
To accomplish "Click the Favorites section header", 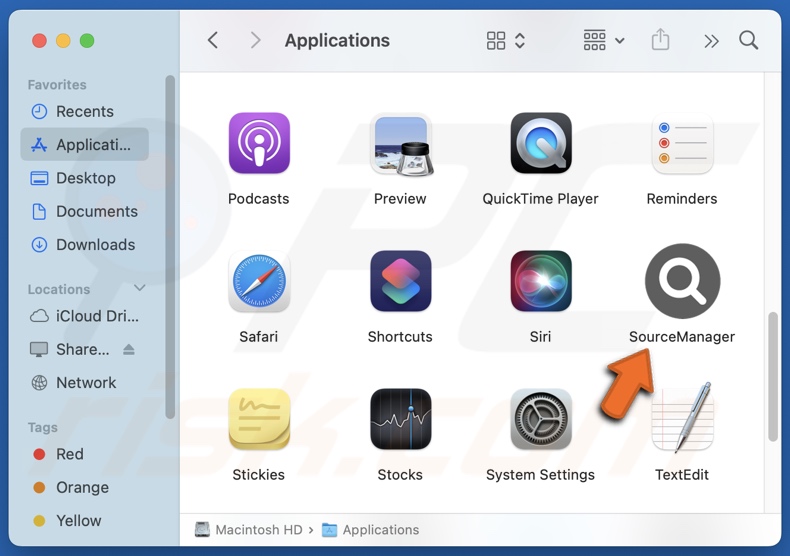I will click(x=57, y=85).
